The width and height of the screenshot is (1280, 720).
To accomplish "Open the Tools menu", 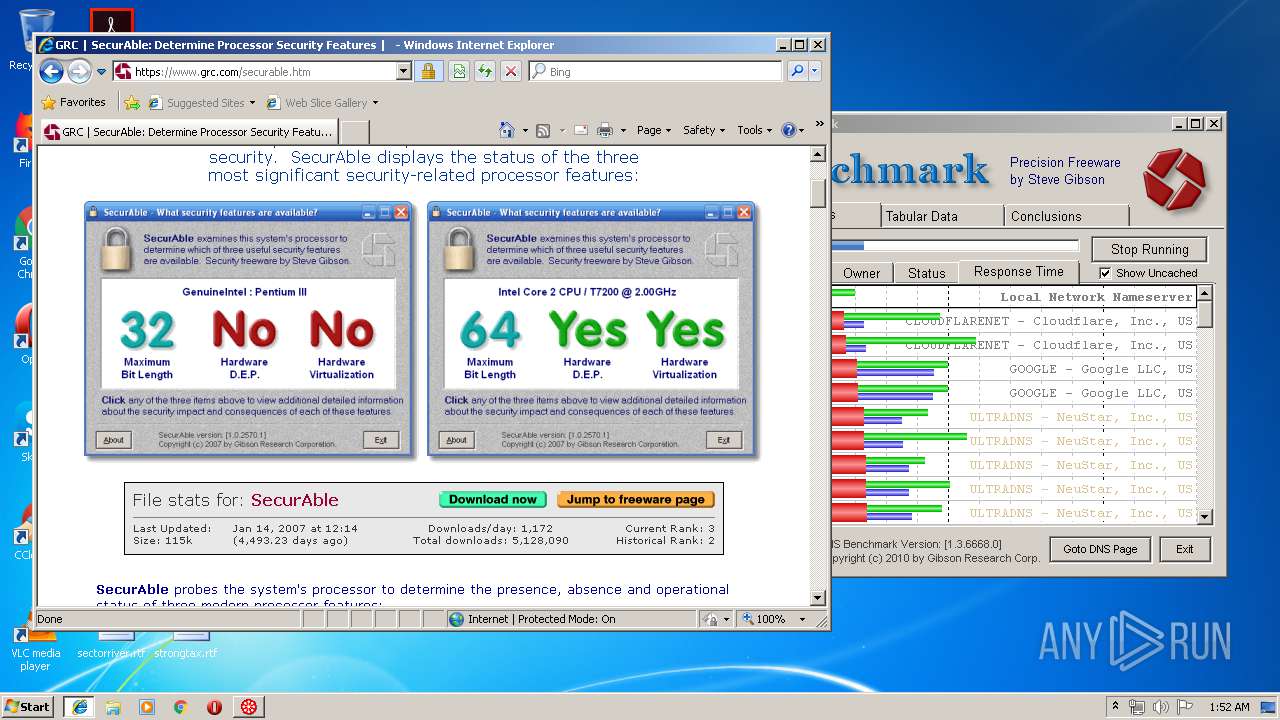I will [x=754, y=130].
